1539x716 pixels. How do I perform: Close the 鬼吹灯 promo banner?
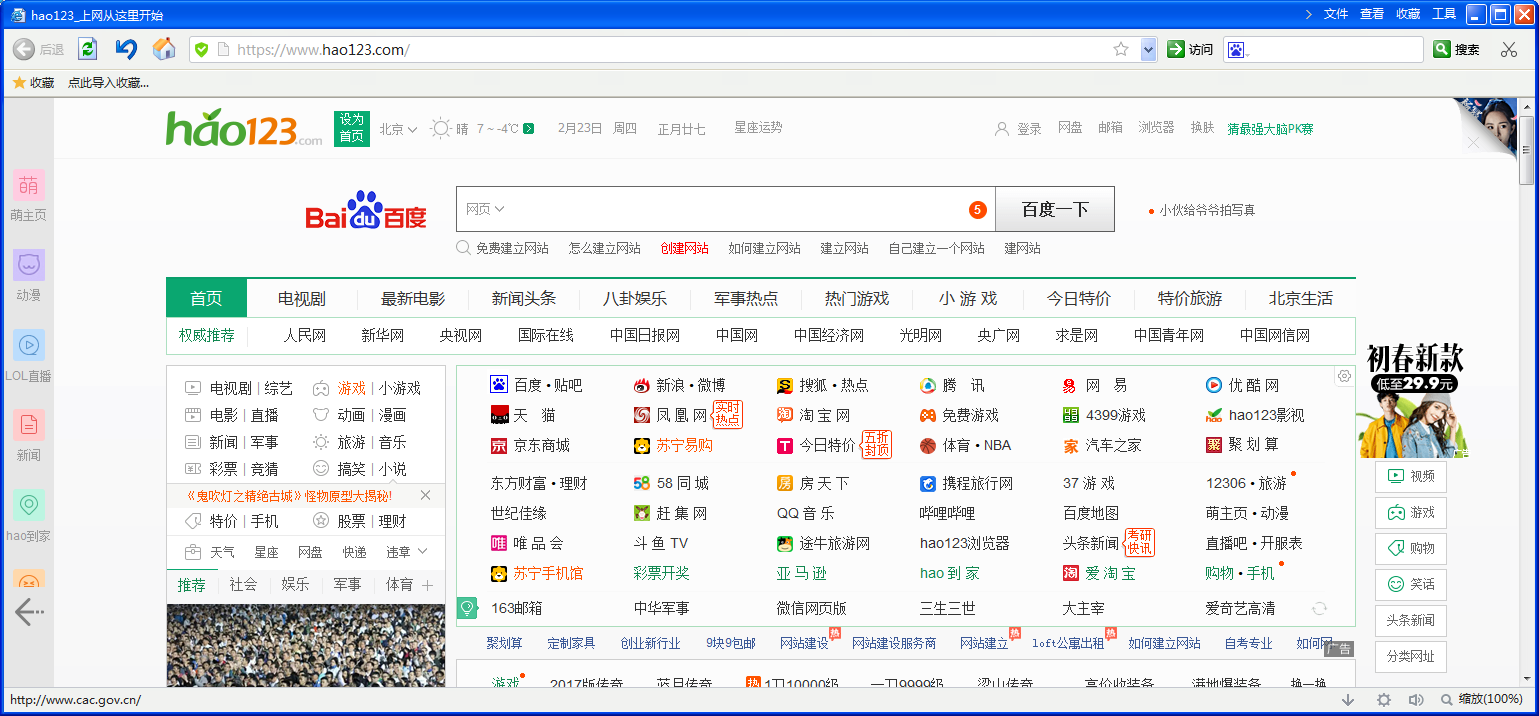click(425, 495)
